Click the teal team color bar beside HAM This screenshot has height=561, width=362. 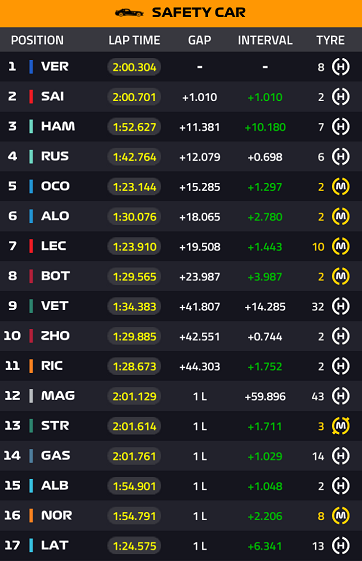click(31, 127)
